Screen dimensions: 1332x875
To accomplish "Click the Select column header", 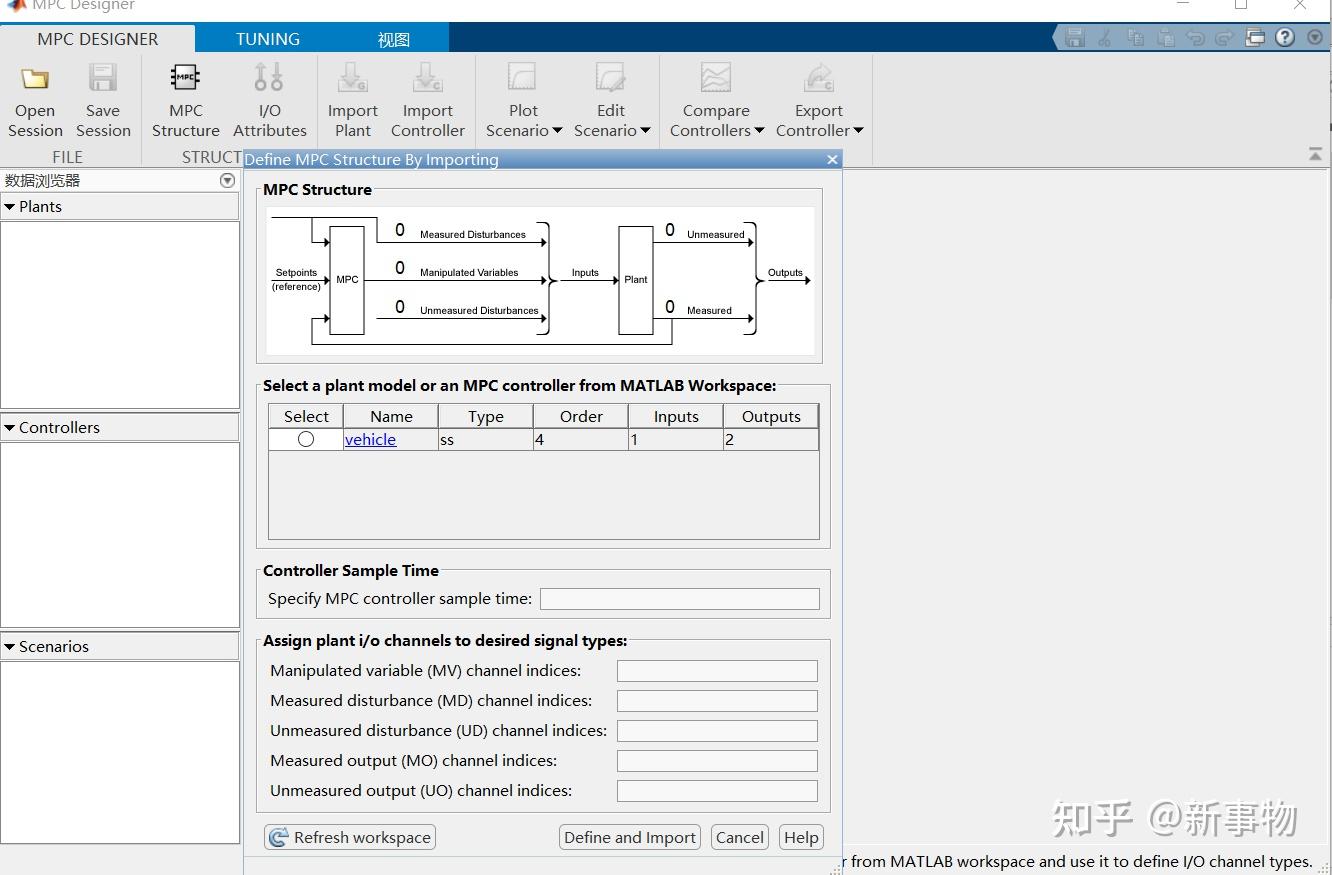I will pos(306,416).
